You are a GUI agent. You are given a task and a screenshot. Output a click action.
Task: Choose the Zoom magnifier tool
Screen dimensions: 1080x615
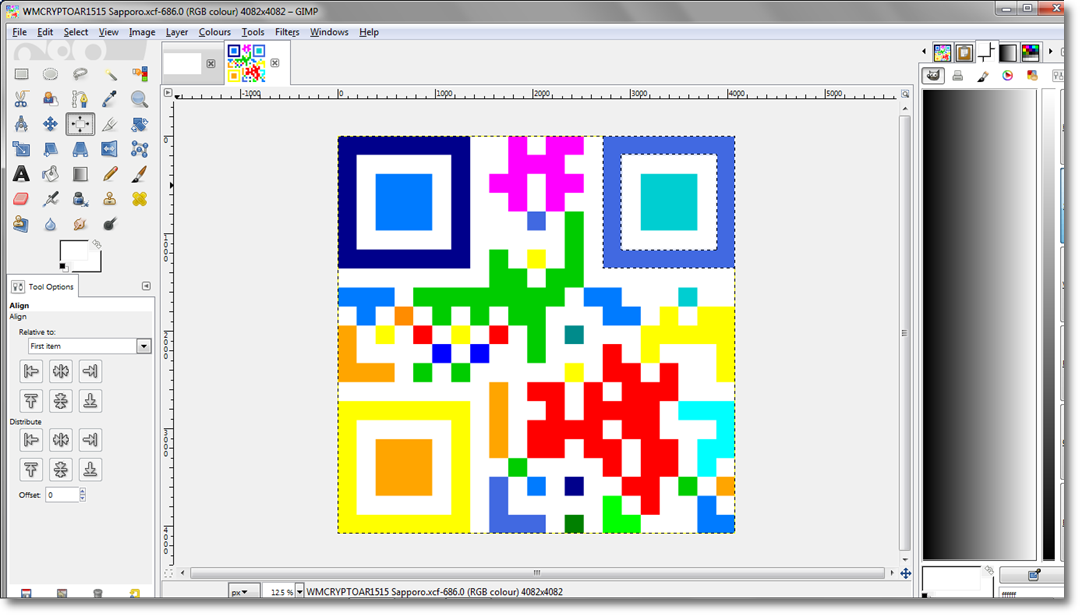(139, 99)
